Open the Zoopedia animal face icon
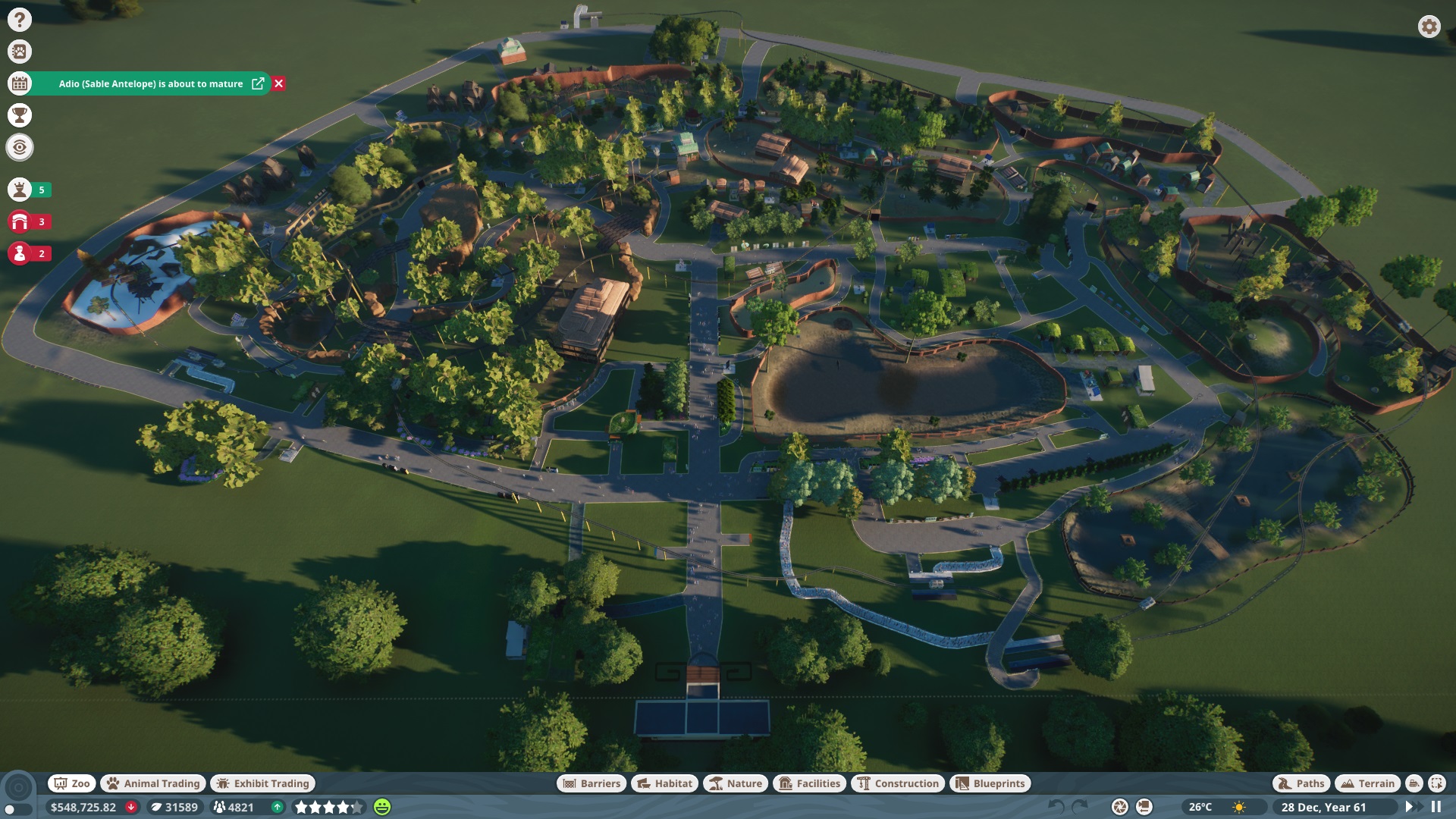 [20, 52]
